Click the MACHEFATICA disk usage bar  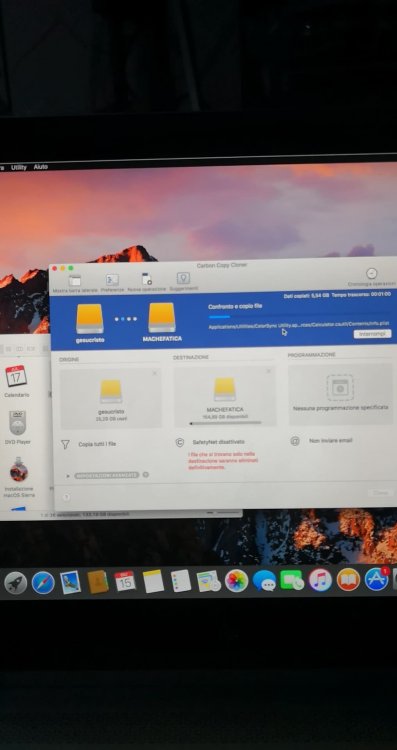coord(225,423)
